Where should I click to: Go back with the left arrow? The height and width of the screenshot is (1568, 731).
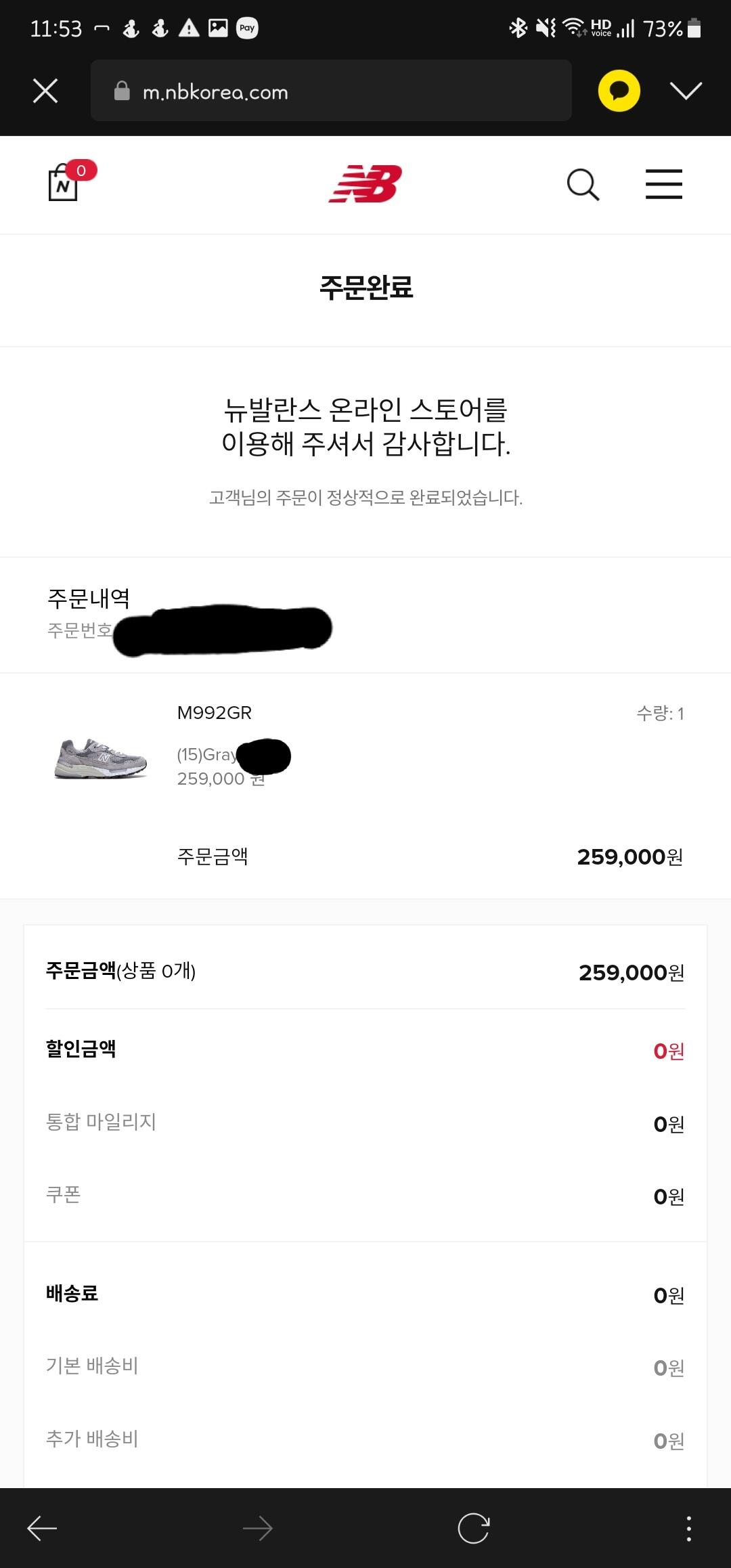point(42,1528)
